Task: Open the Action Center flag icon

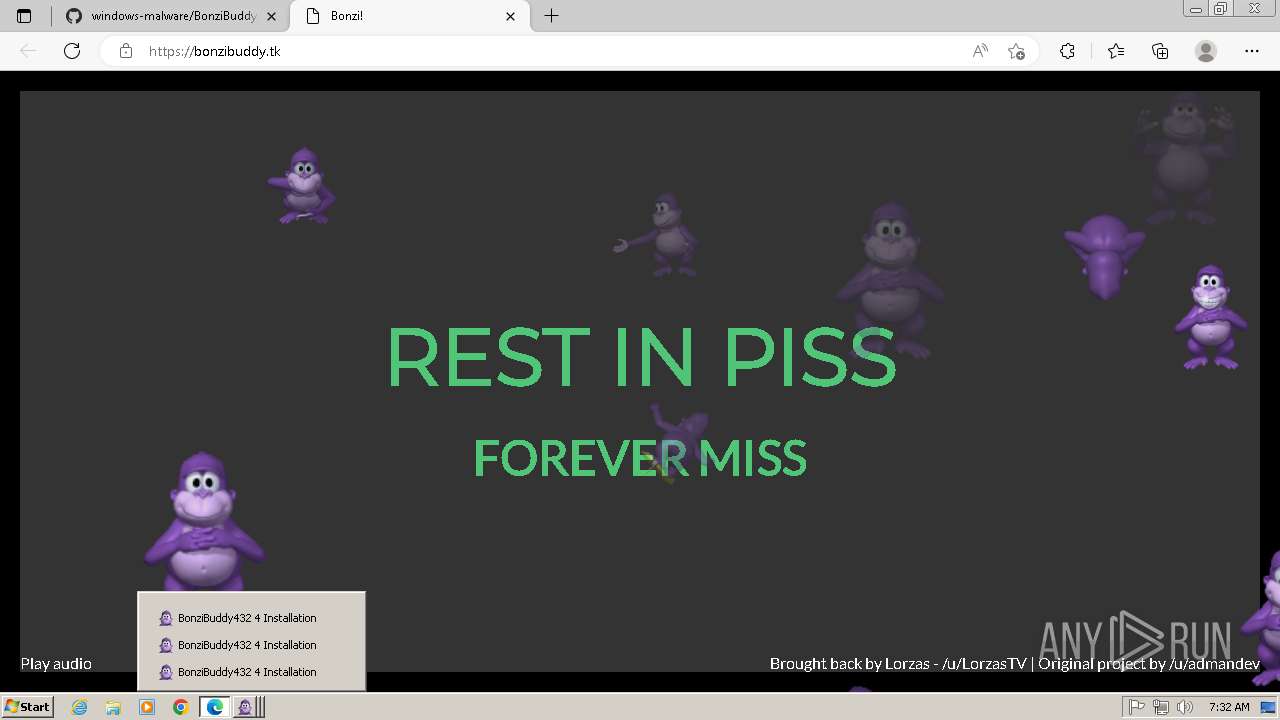Action: pyautogui.click(x=1137, y=707)
